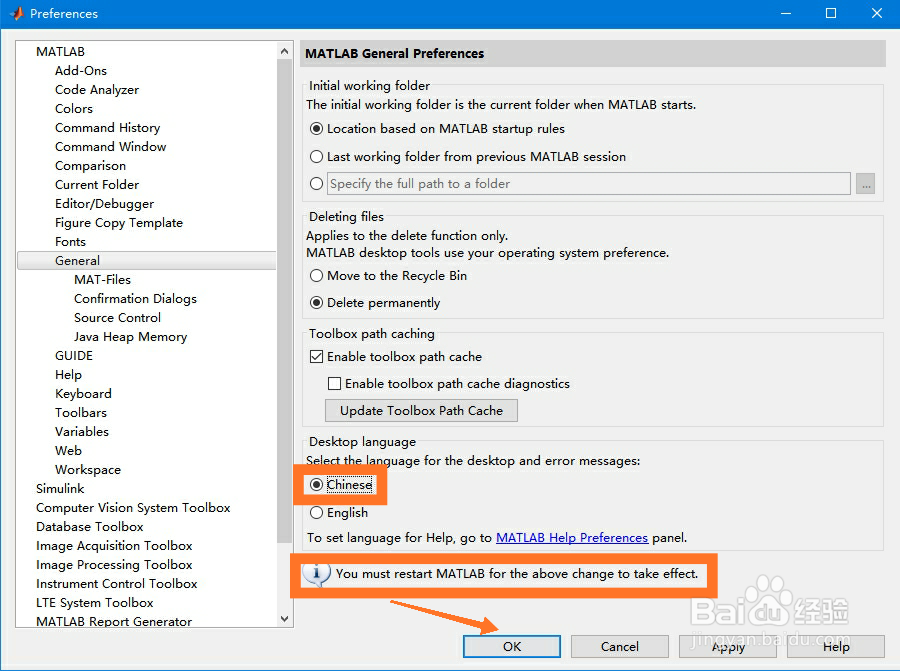Choose Move to the Recycle Bin option
Viewport: 900px width, 671px height.
316,276
